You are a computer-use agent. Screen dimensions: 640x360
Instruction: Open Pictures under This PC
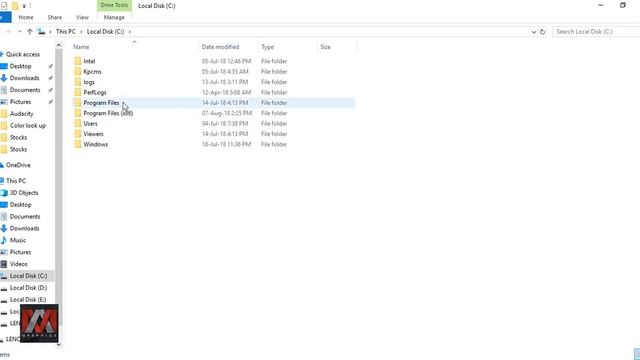tap(20, 252)
